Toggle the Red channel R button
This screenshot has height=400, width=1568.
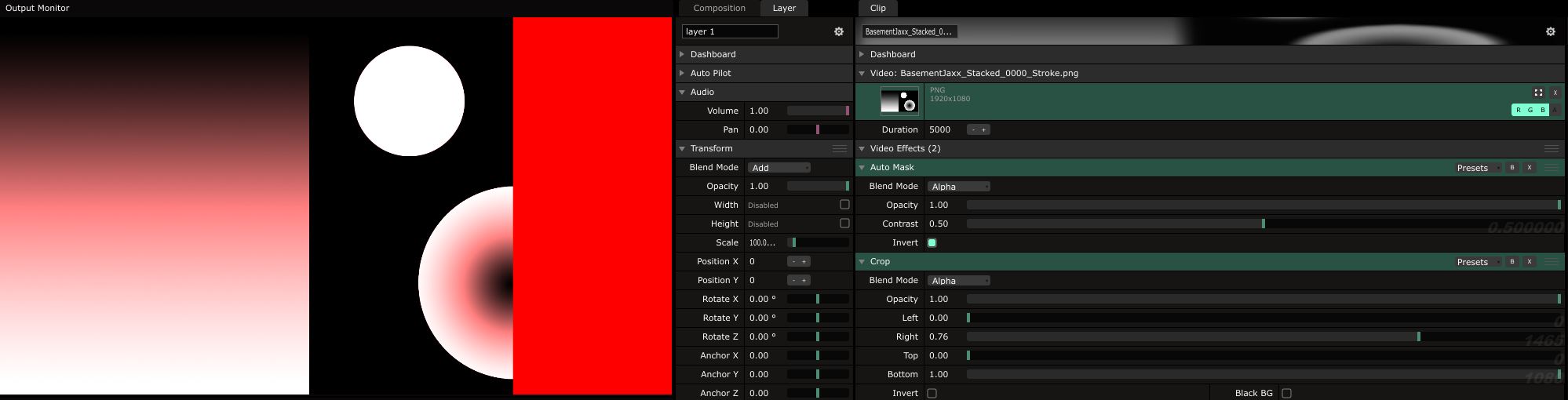click(x=1518, y=111)
